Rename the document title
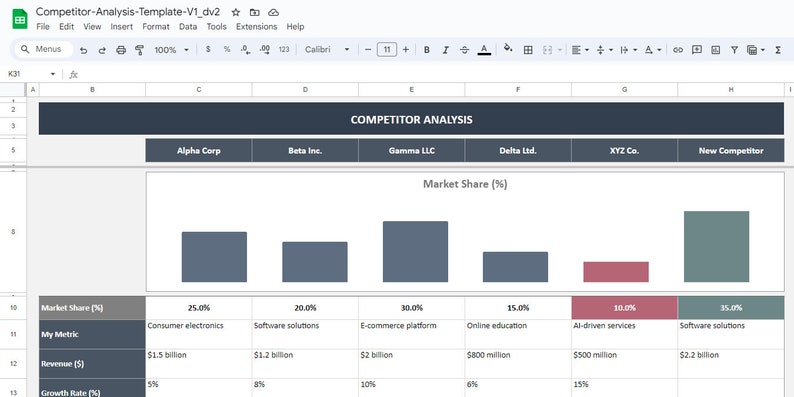The width and height of the screenshot is (794, 397). tap(128, 12)
